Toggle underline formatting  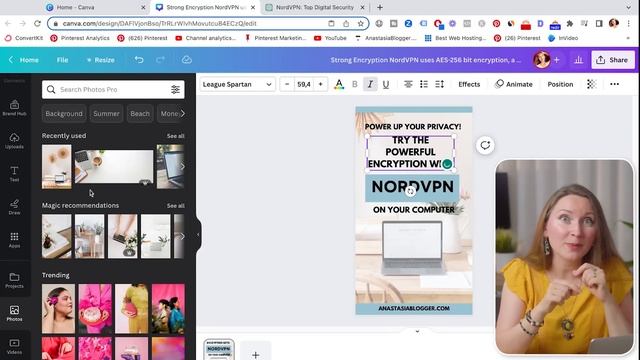pyautogui.click(x=386, y=84)
